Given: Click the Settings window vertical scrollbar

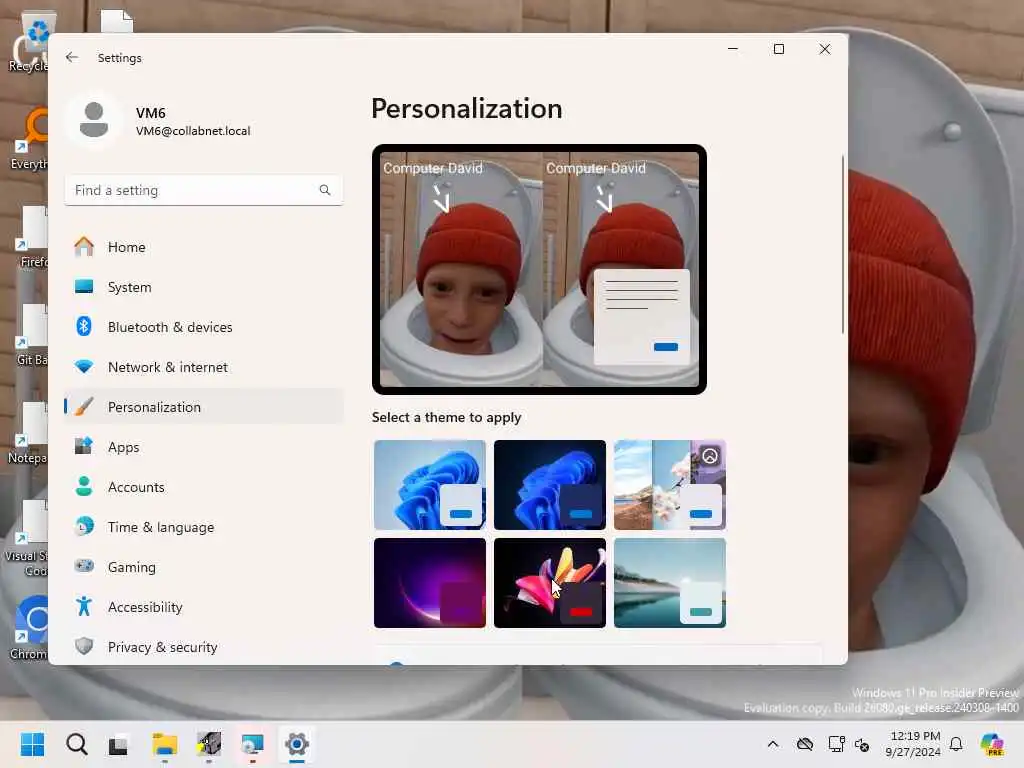Looking at the screenshot, I should coord(842,245).
